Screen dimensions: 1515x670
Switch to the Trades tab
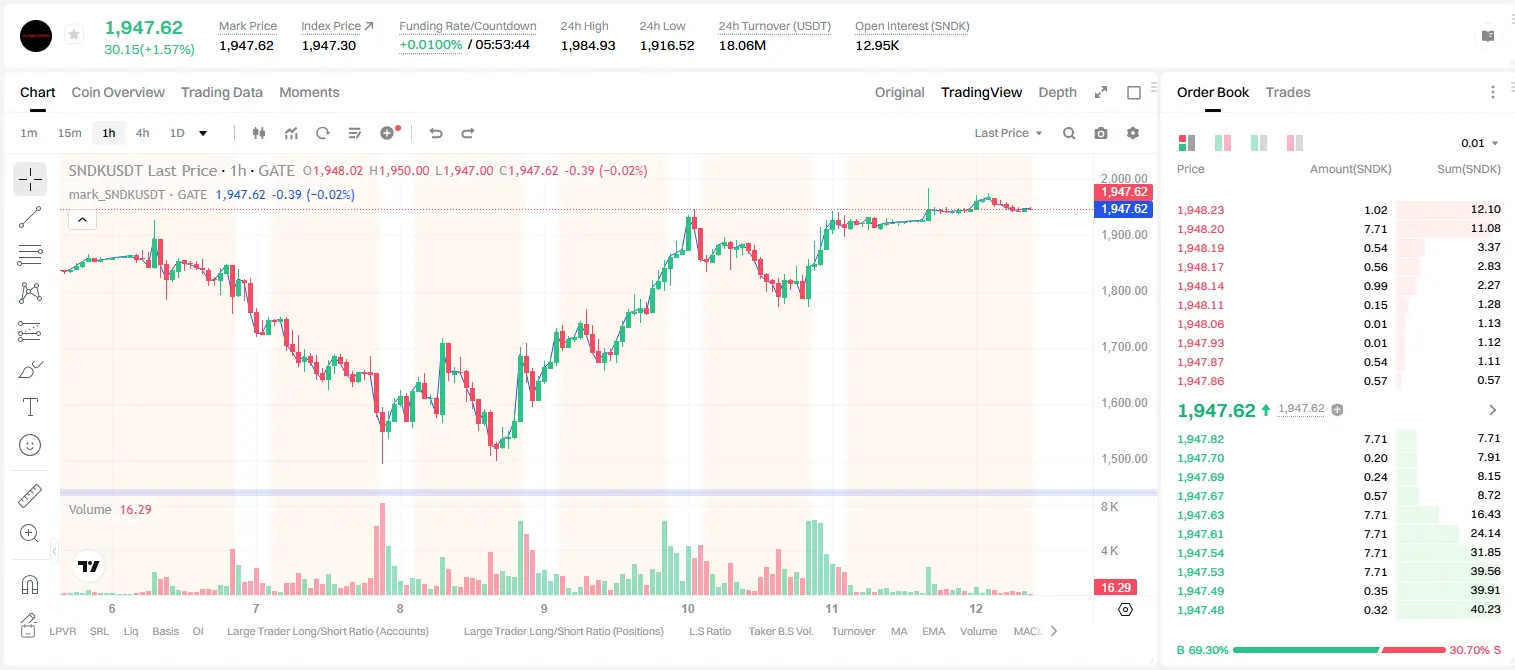click(1288, 92)
